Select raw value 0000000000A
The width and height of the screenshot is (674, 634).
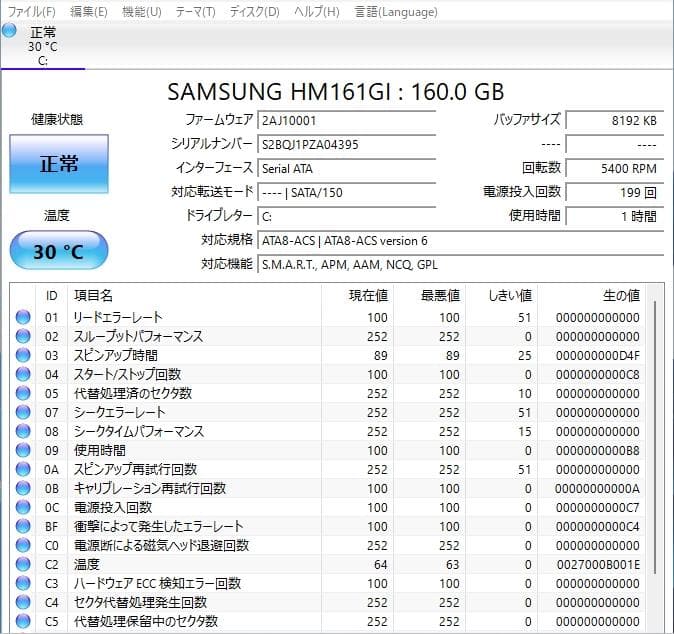[x=597, y=488]
